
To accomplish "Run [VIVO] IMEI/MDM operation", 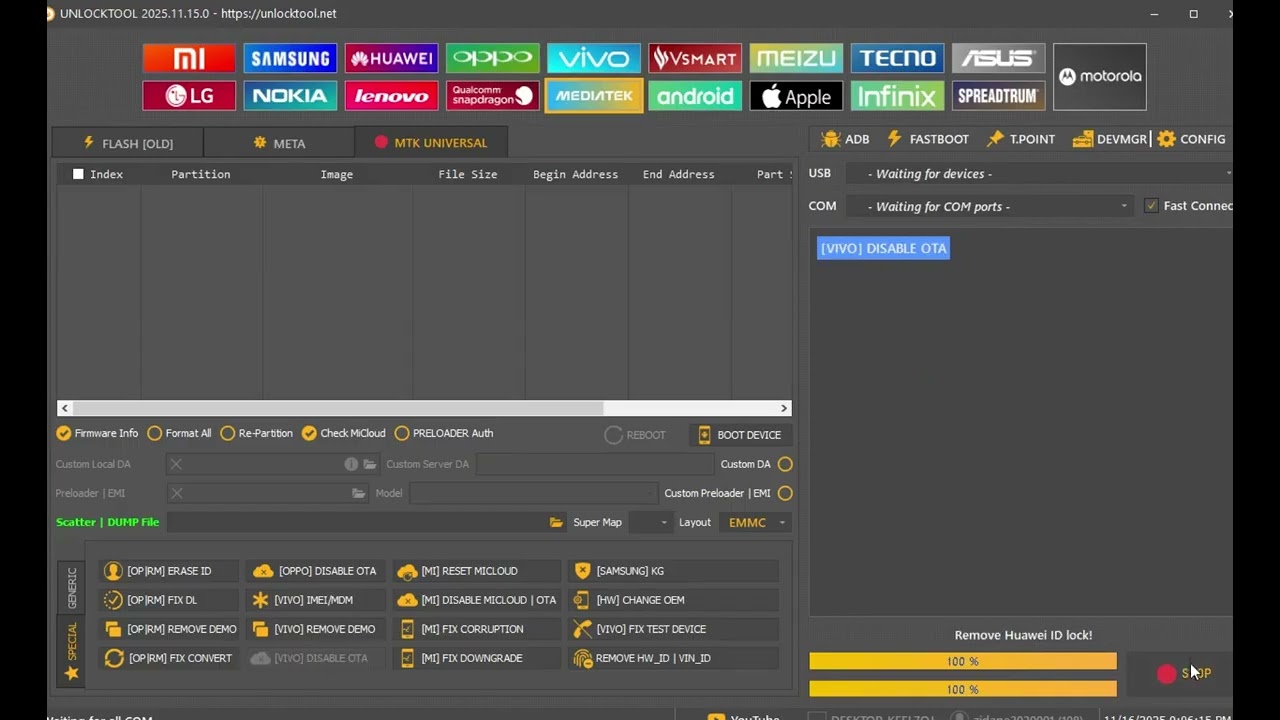I will (x=316, y=600).
